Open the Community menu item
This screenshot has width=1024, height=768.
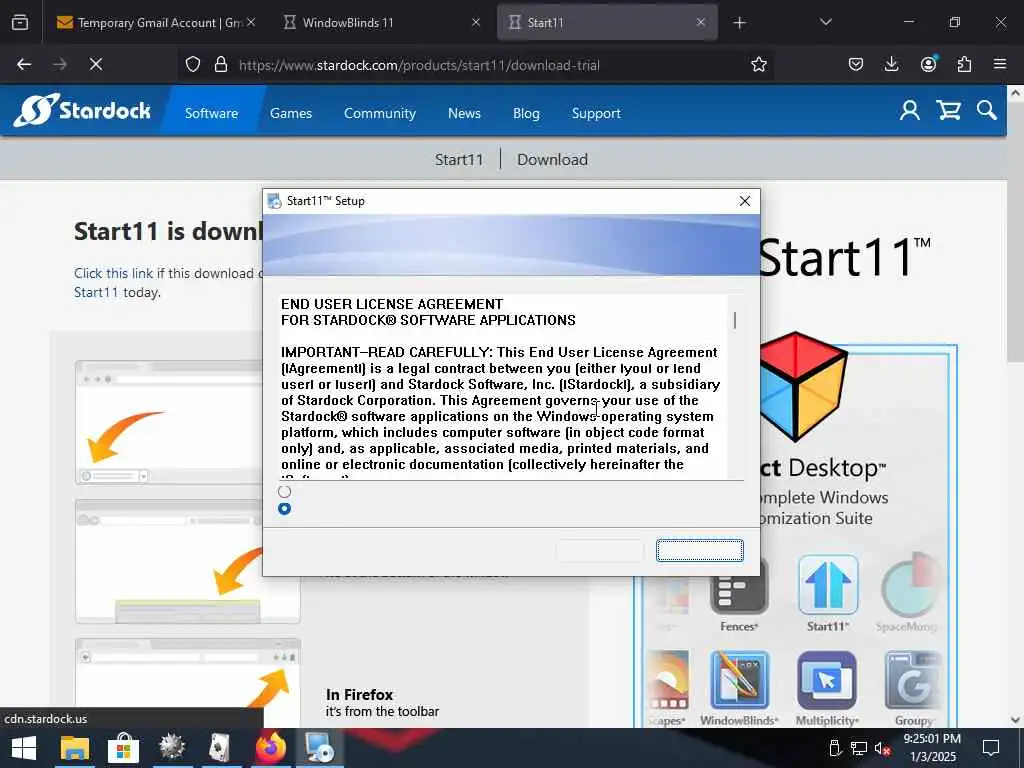tap(379, 113)
